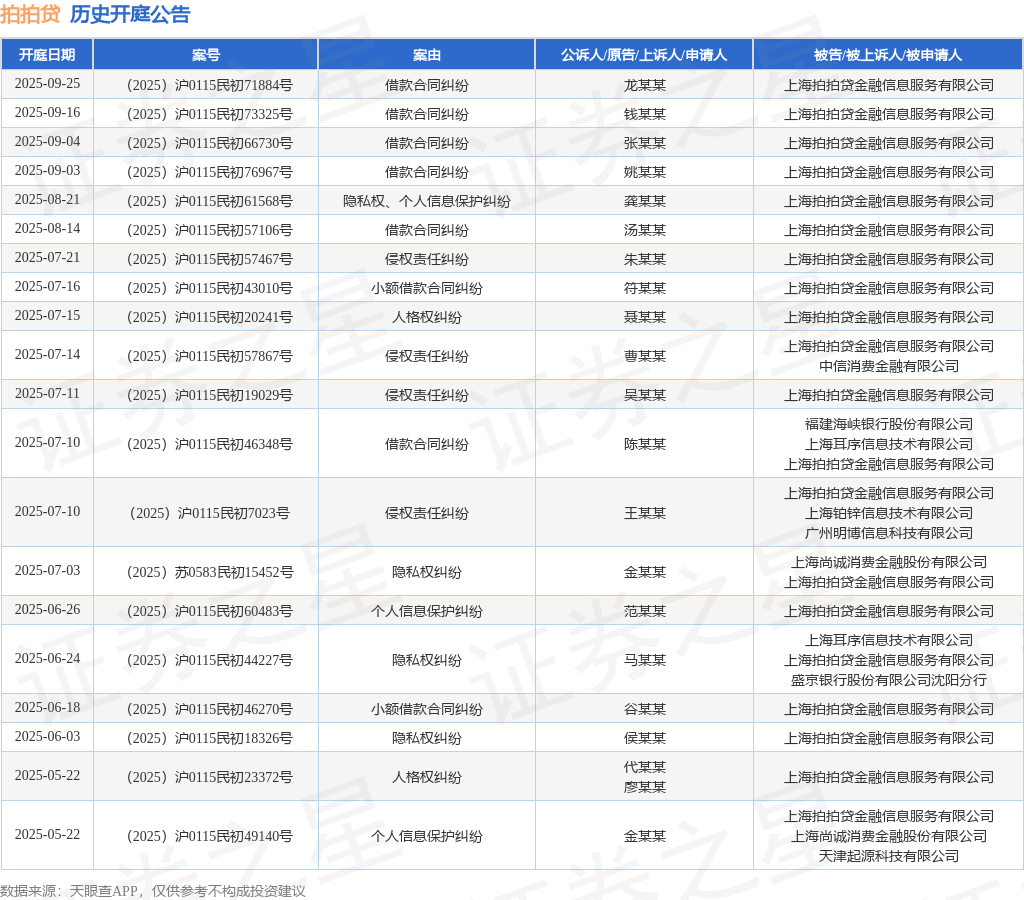Click defendant 中信消费金融有限公司

coord(889,366)
